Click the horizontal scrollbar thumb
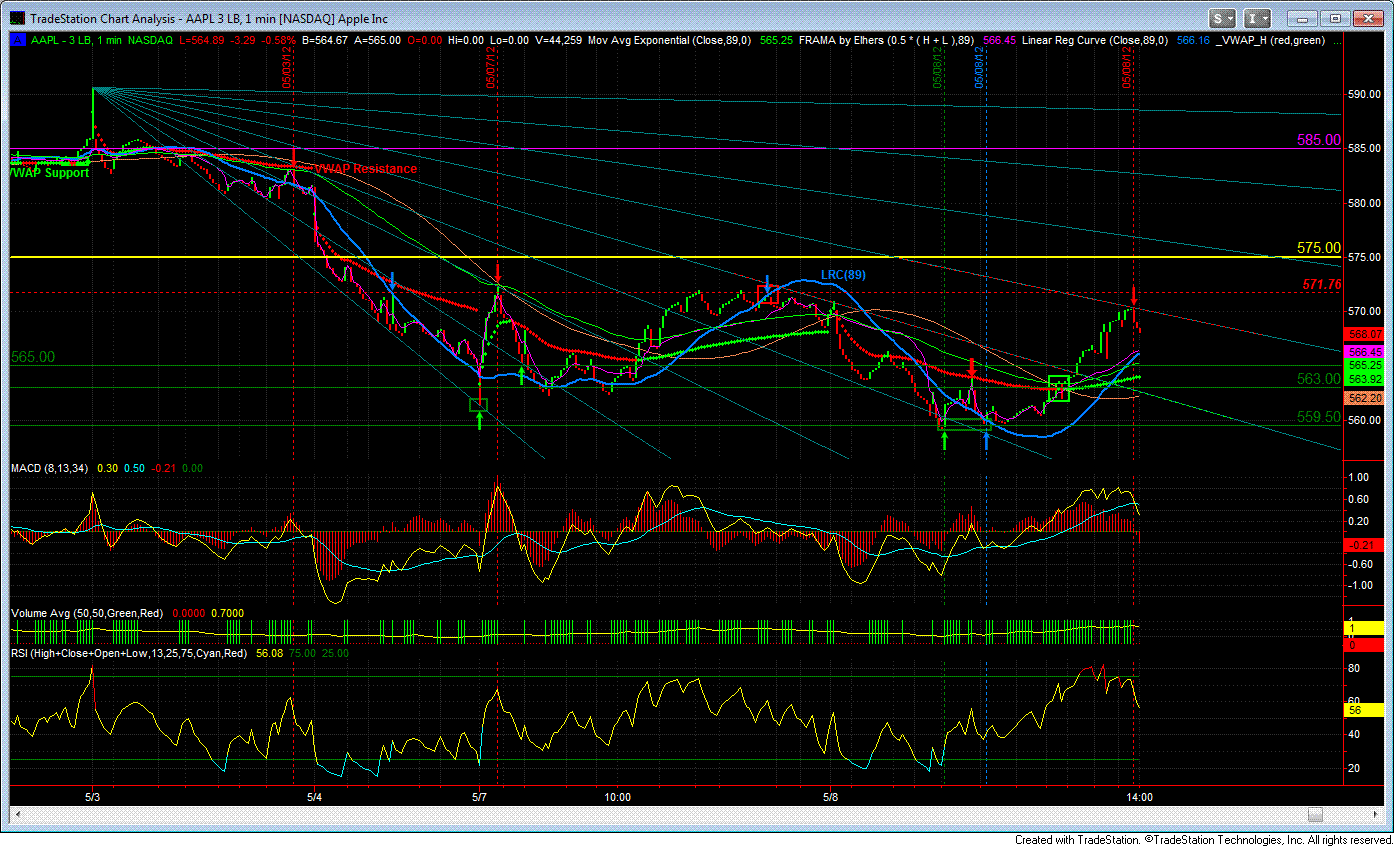1394x846 pixels. tap(1316, 814)
